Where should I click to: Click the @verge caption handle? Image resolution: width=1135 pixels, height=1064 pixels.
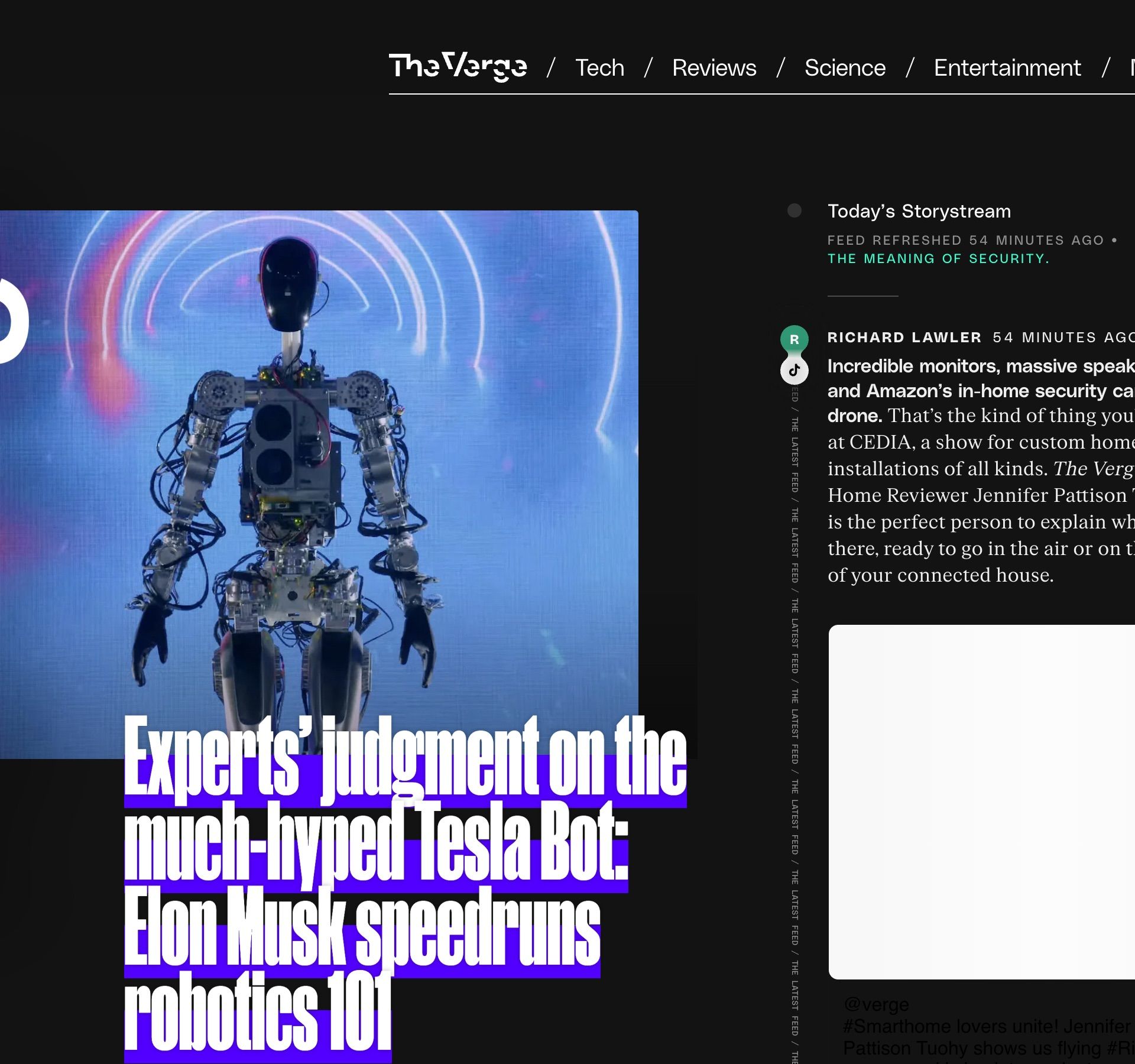[x=876, y=1004]
